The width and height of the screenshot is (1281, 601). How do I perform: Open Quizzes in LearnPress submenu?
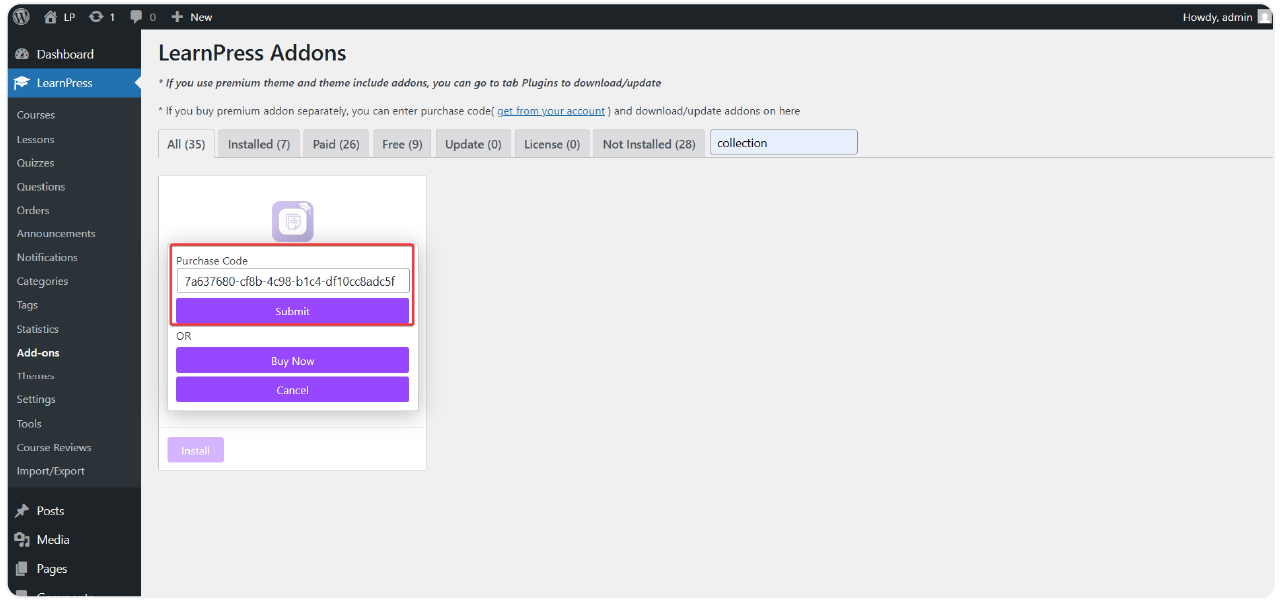(36, 163)
